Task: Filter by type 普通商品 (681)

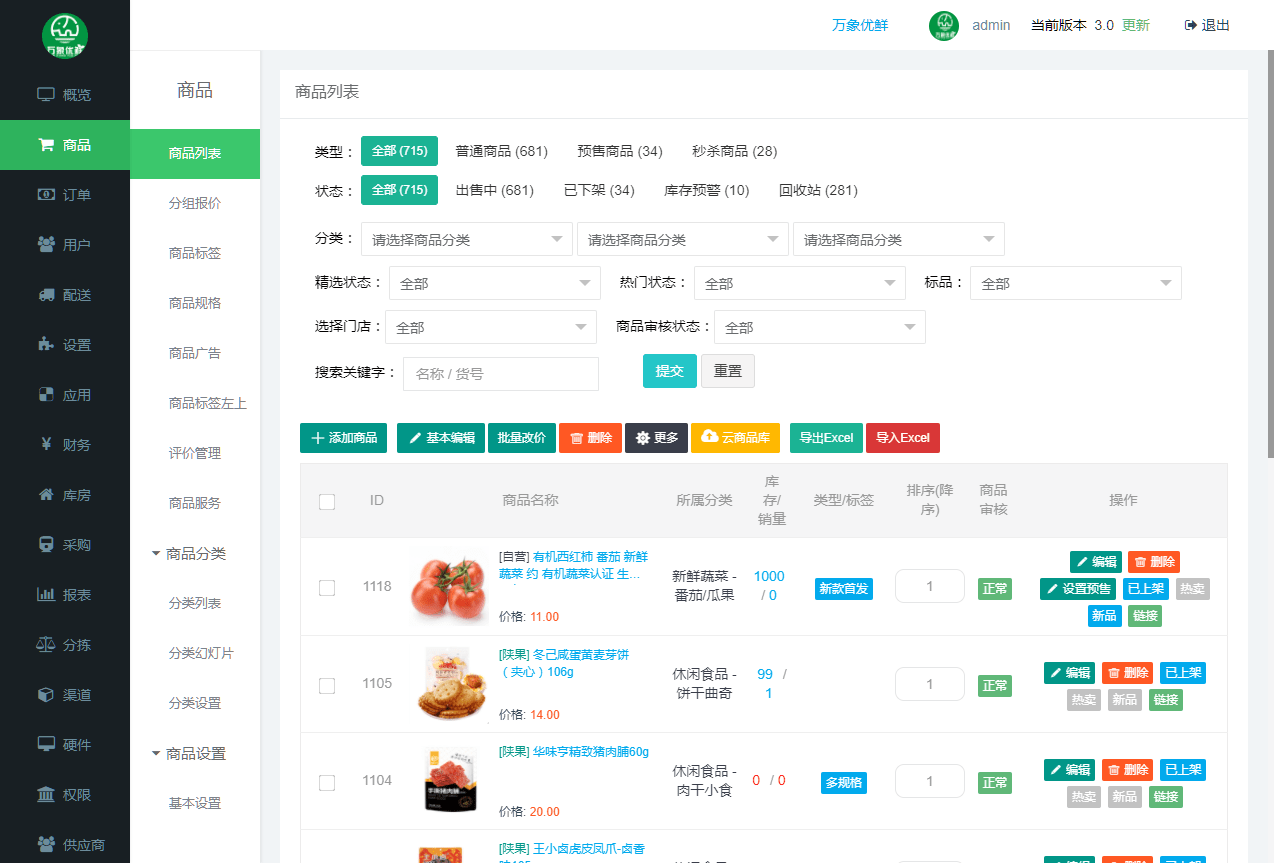Action: (x=502, y=151)
